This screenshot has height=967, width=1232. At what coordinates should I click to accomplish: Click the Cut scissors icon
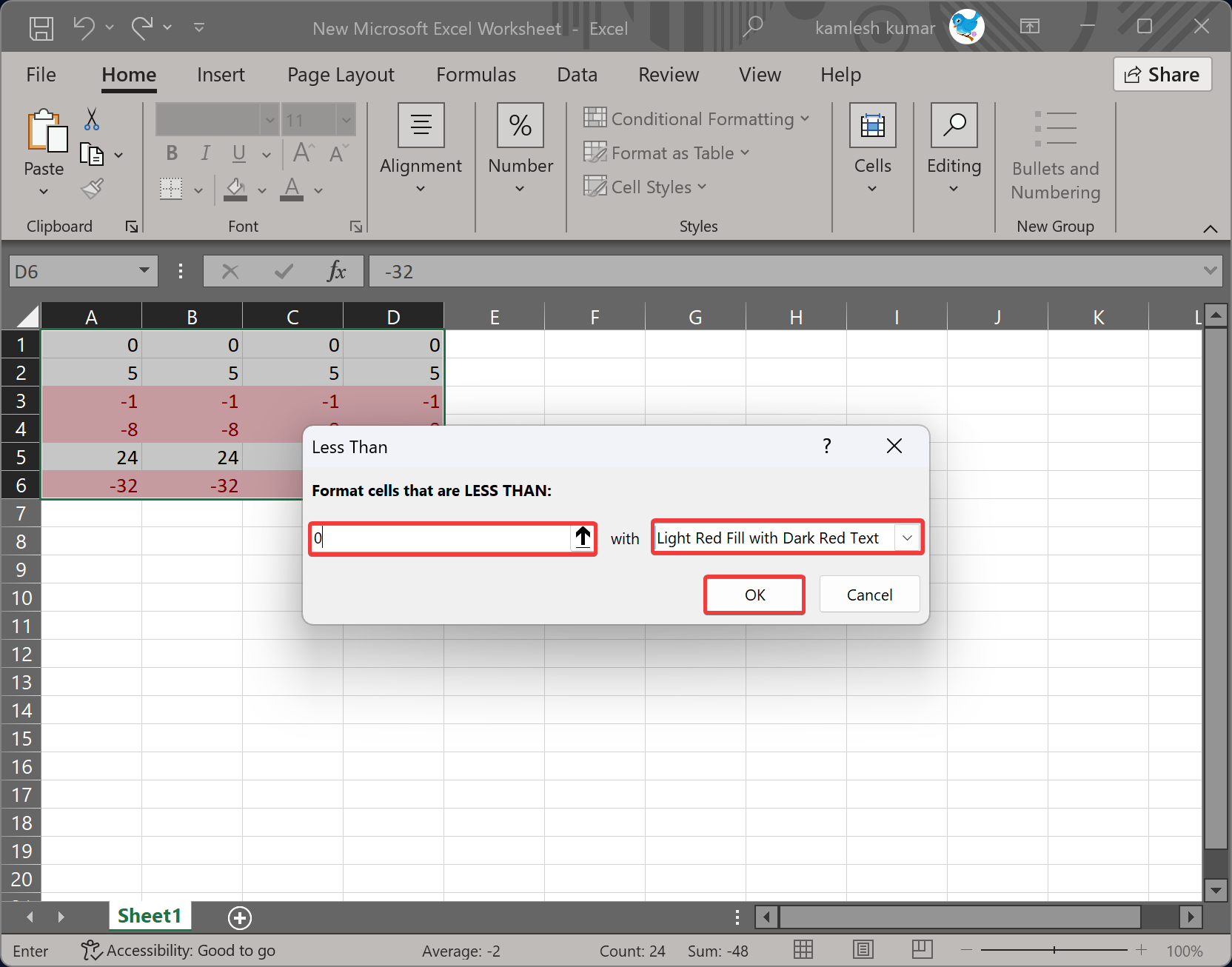[92, 119]
